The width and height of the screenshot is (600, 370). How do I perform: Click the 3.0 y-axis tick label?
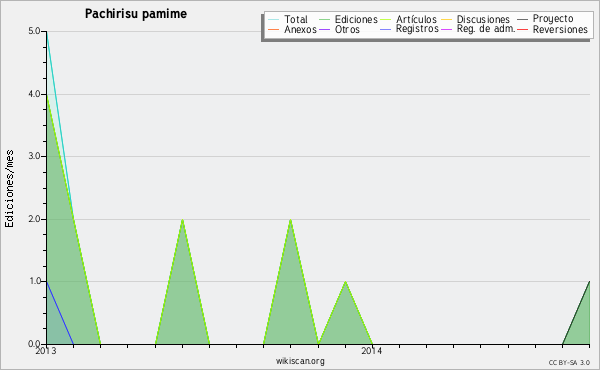pyautogui.click(x=34, y=156)
